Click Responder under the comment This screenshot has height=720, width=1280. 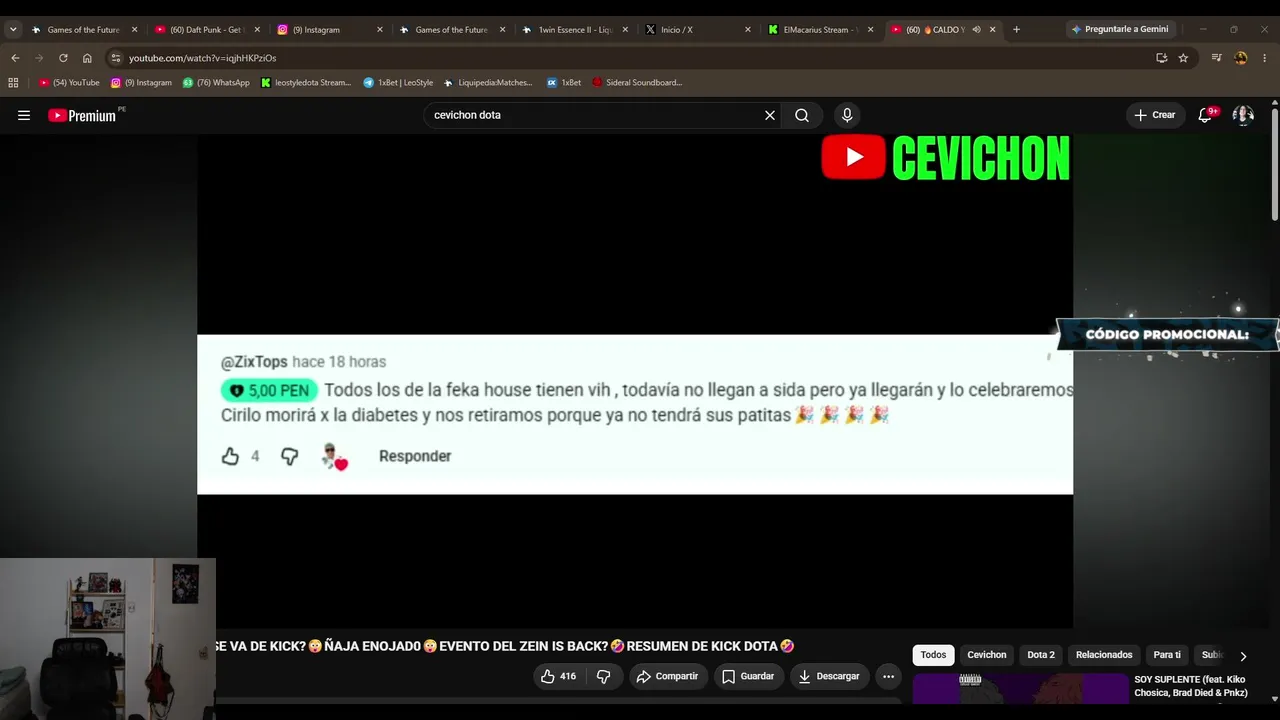coord(415,456)
